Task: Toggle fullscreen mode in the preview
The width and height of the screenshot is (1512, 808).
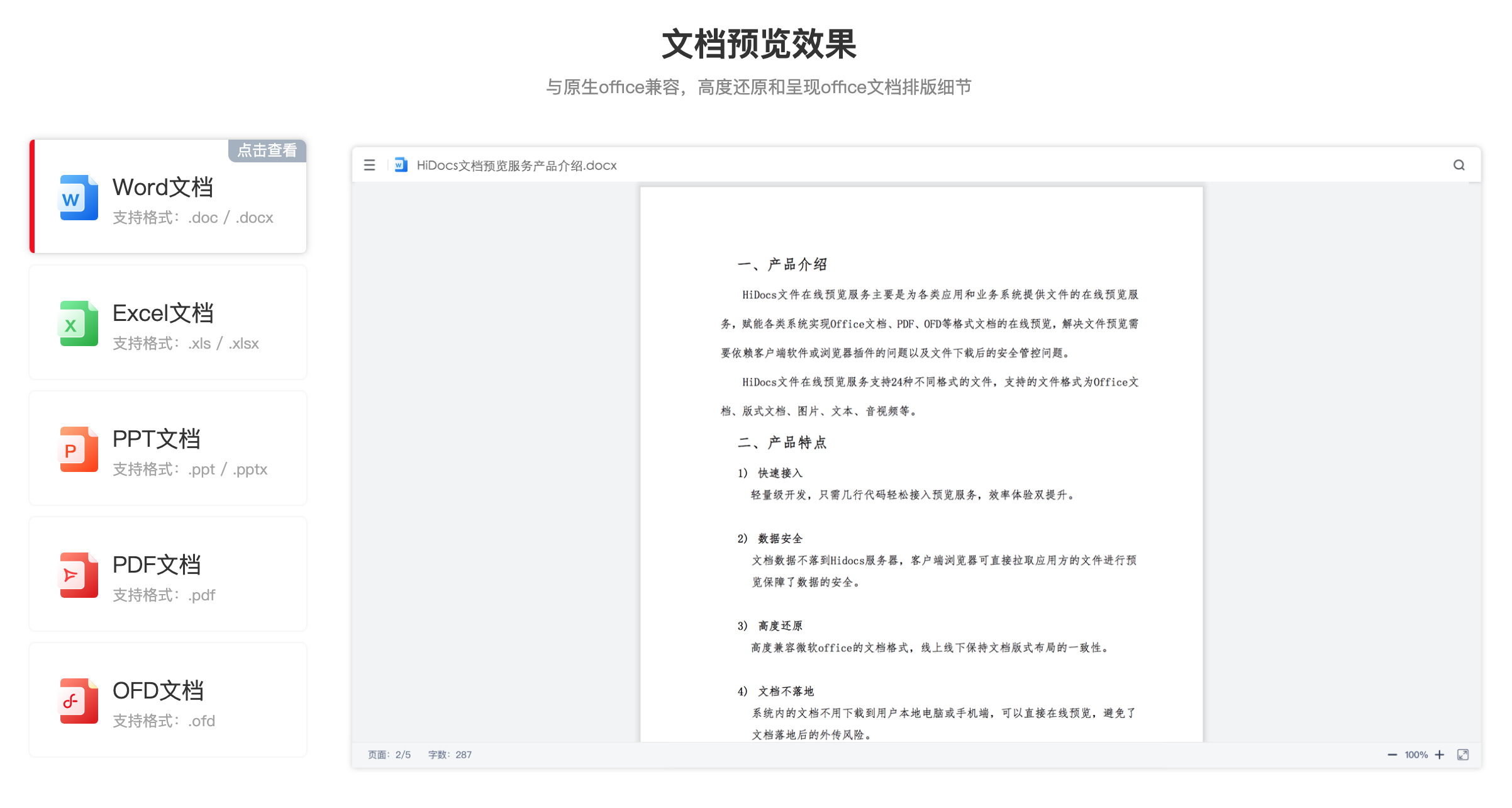Action: pos(1462,754)
